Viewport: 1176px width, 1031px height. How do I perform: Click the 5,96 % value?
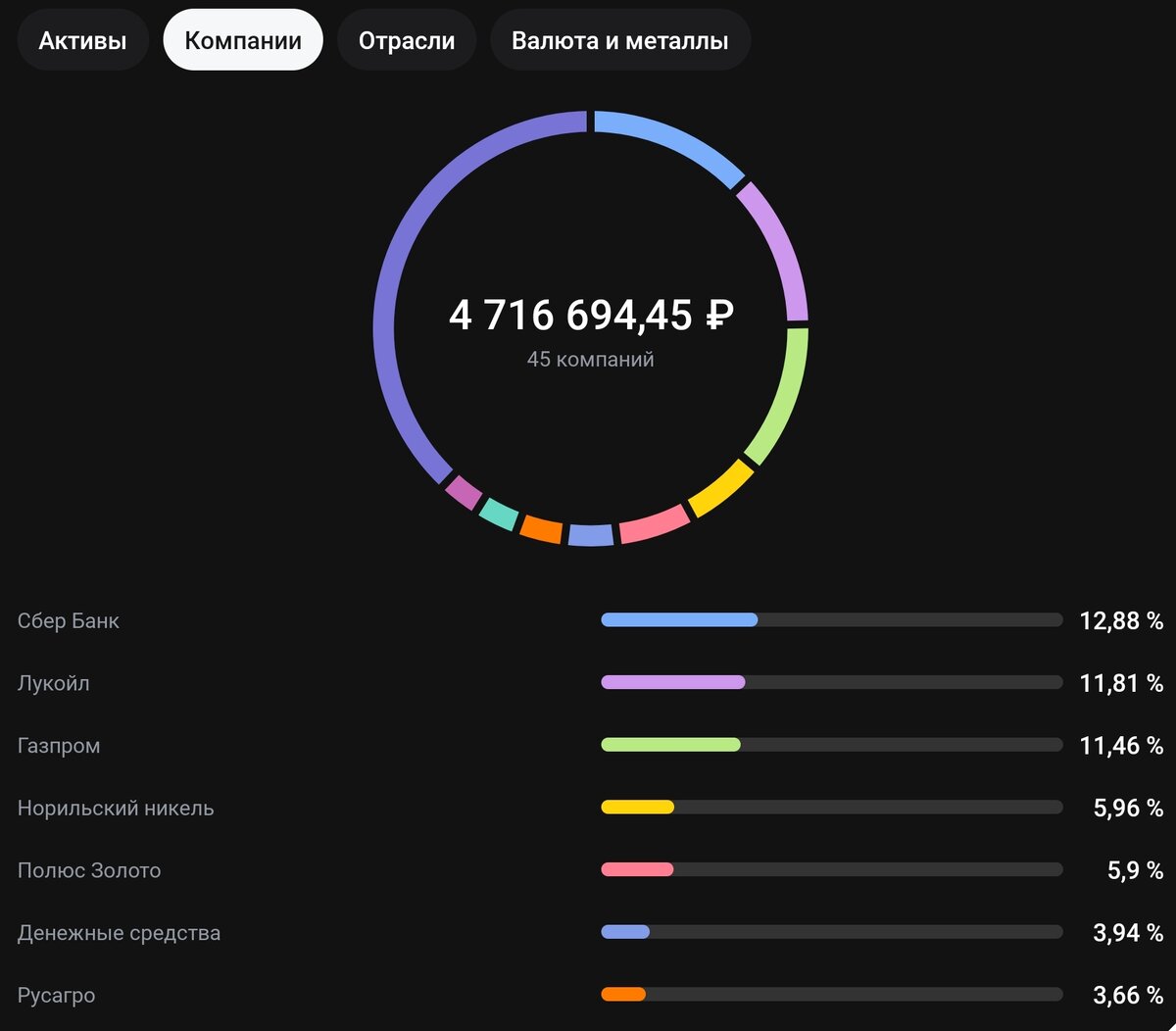coord(1128,809)
